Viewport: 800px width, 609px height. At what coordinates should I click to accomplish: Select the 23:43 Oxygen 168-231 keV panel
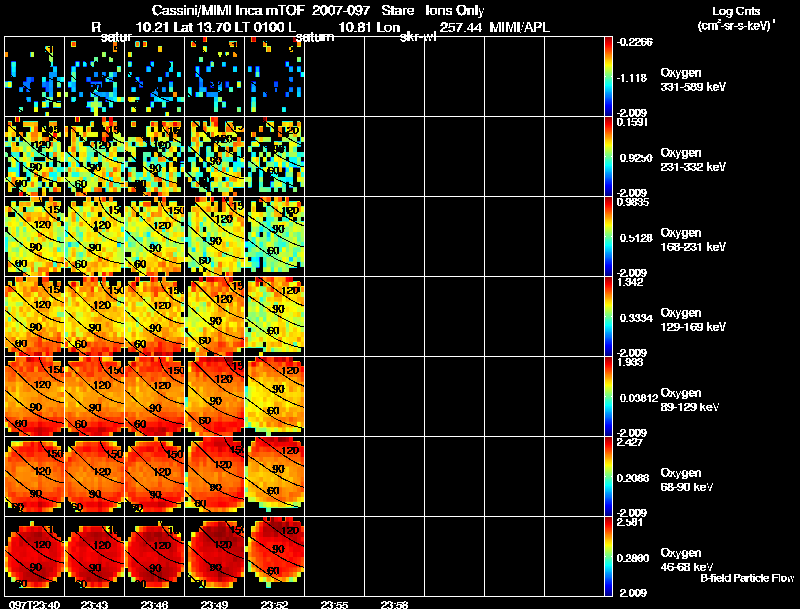click(95, 237)
